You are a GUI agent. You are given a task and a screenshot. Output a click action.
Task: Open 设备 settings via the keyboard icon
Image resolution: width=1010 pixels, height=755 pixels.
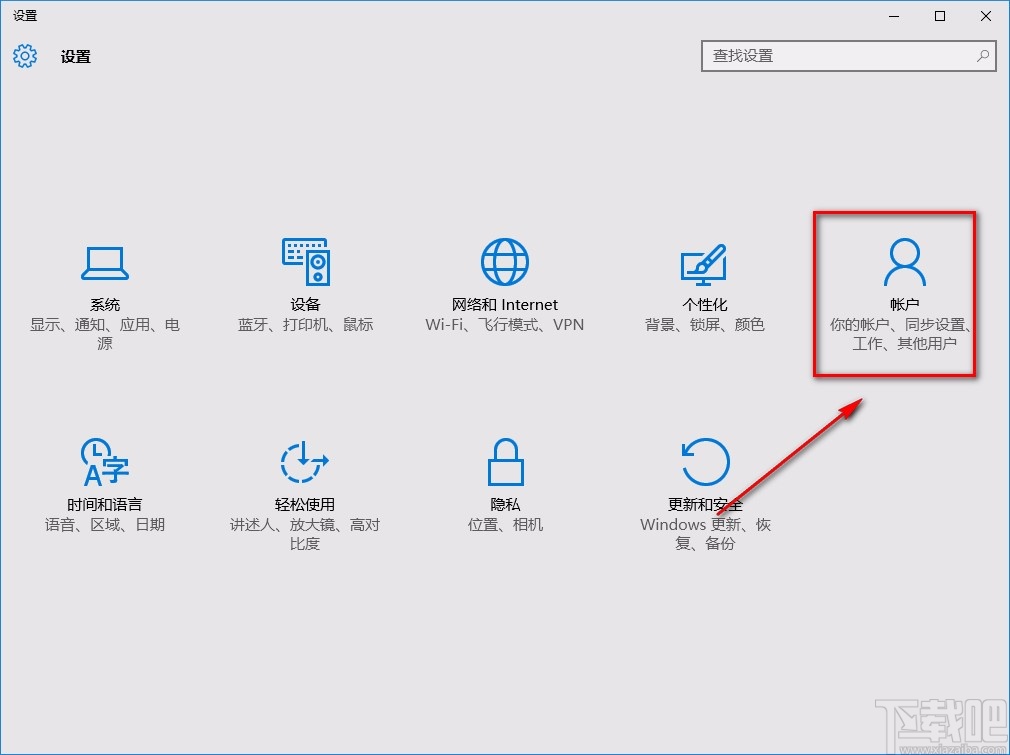coord(305,262)
